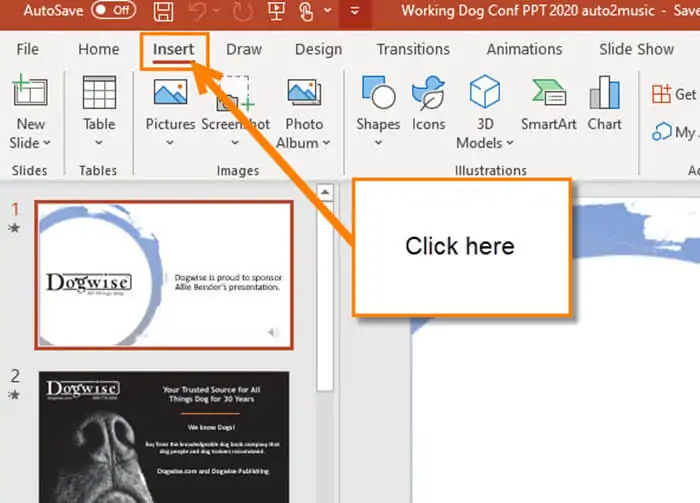Screen dimensions: 700x503
Task: Click slide 1 animation star marker
Action: click(14, 228)
